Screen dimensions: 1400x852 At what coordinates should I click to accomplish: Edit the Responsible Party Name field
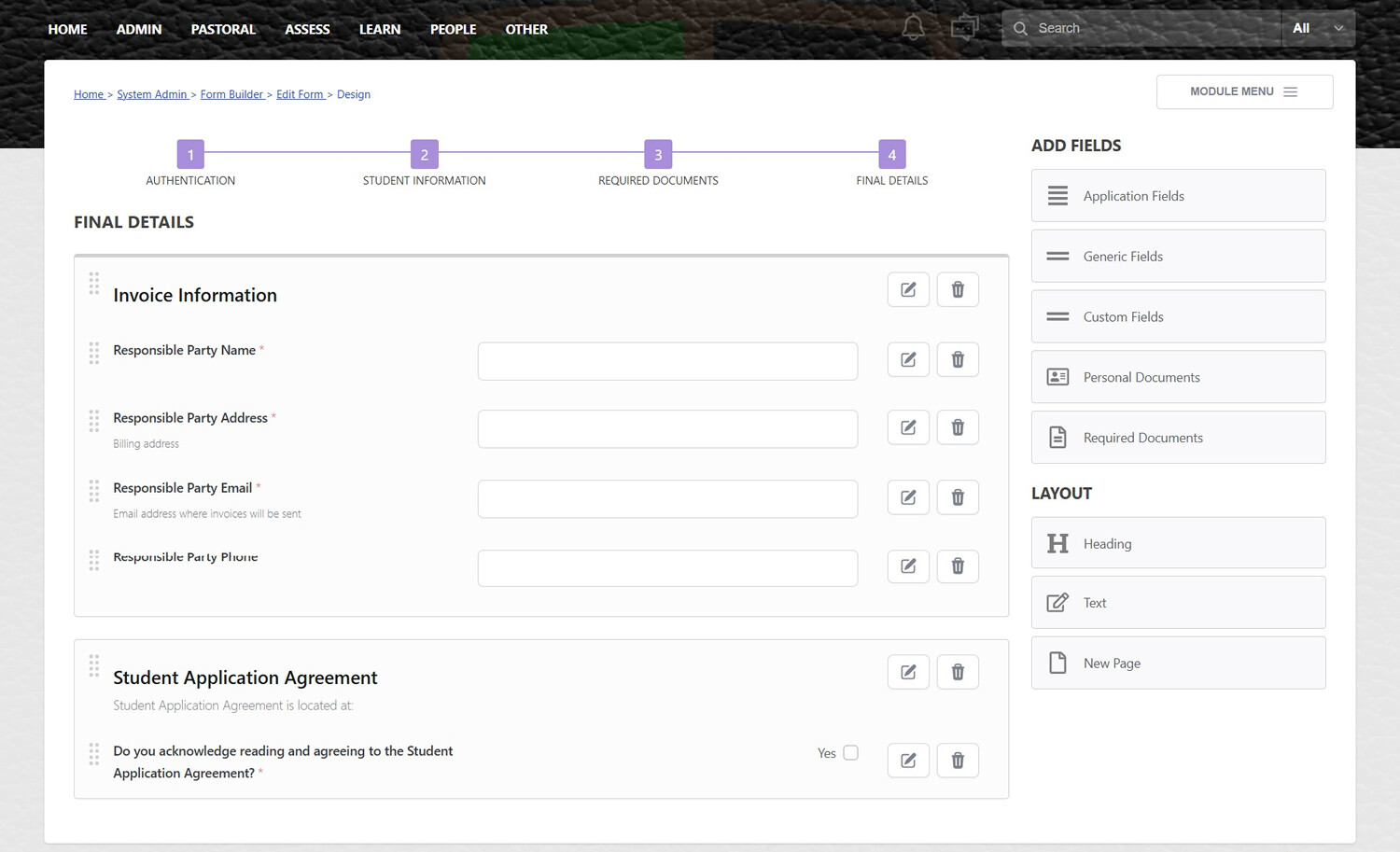908,359
